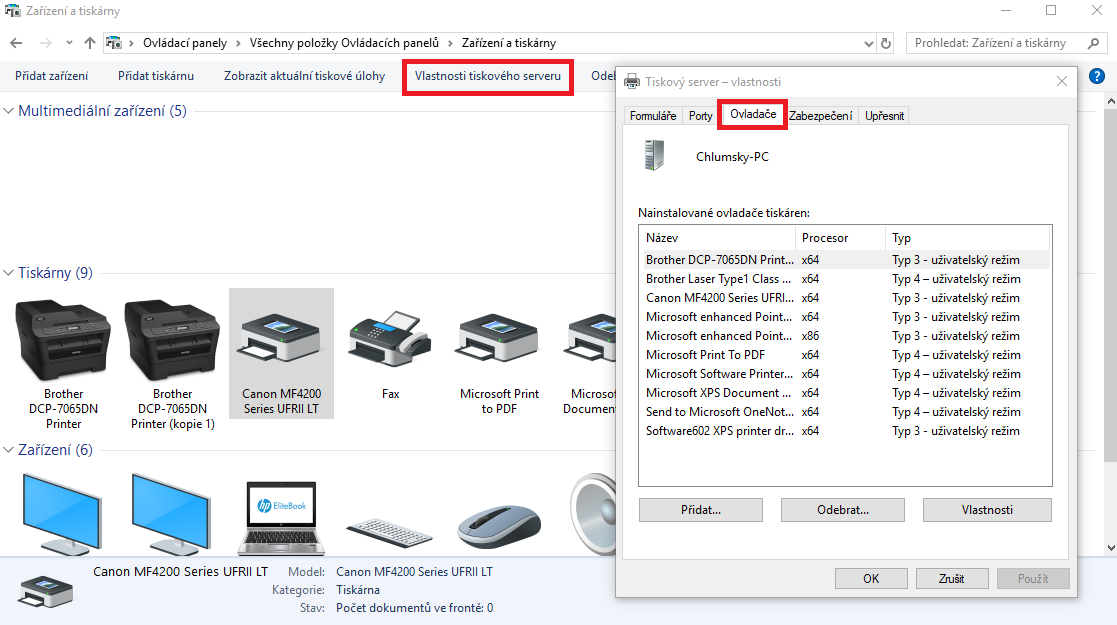Click the help question mark icon
The height and width of the screenshot is (625, 1117).
click(1097, 76)
